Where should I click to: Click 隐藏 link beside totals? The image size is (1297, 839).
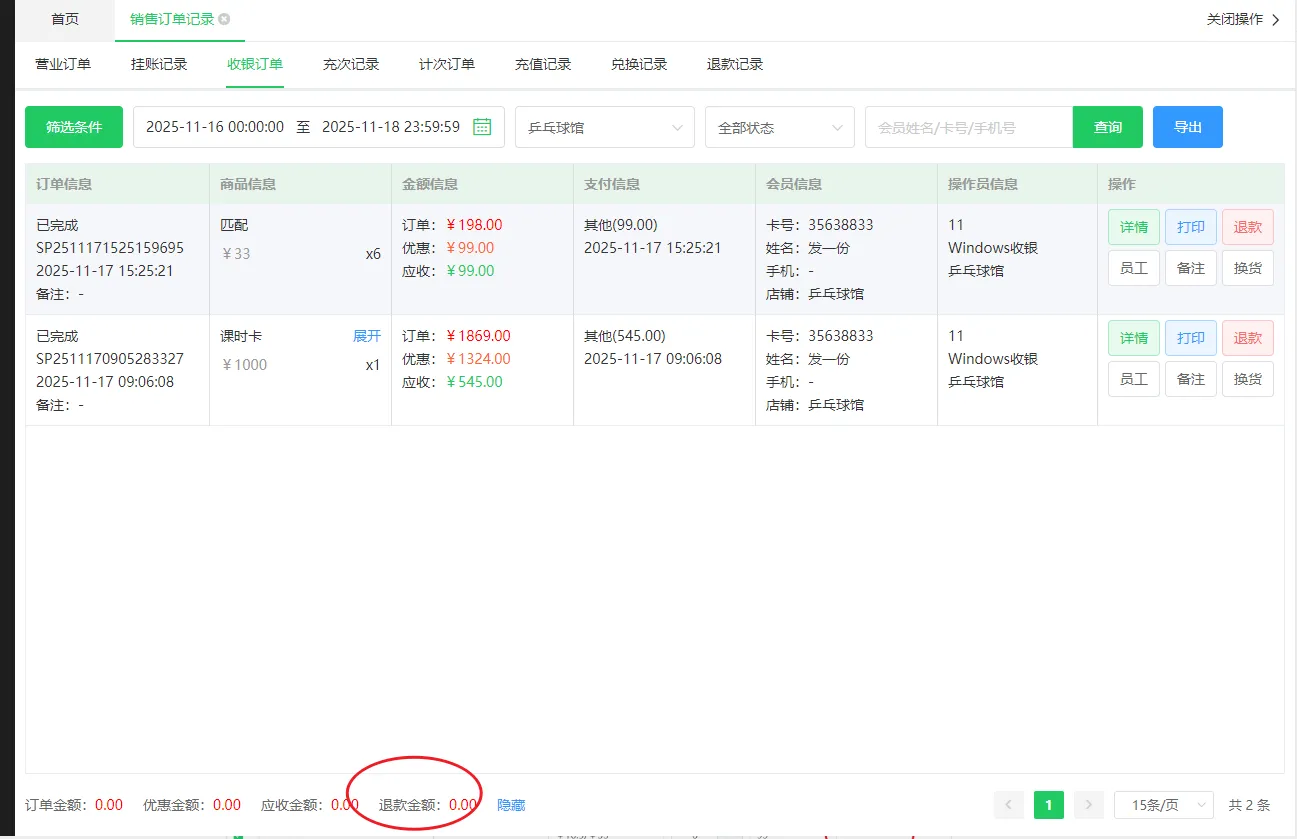(511, 805)
